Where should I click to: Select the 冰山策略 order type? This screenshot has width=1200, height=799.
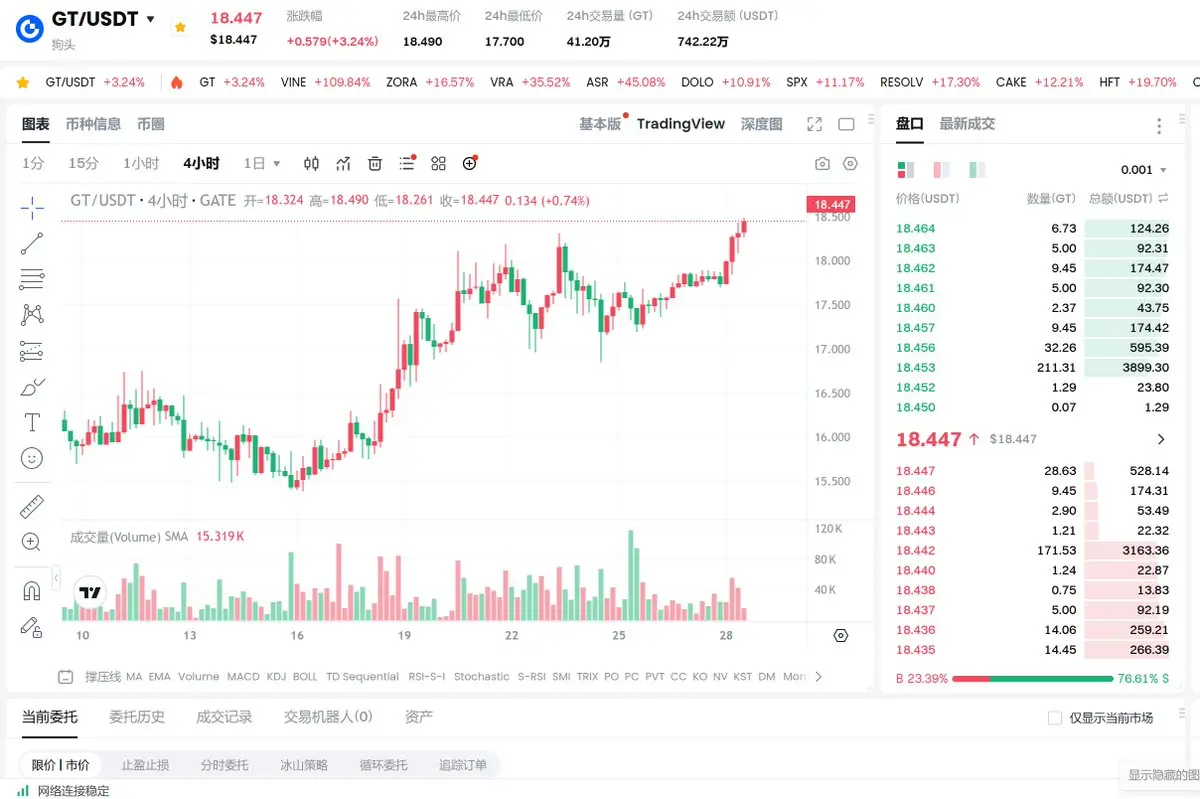point(304,765)
